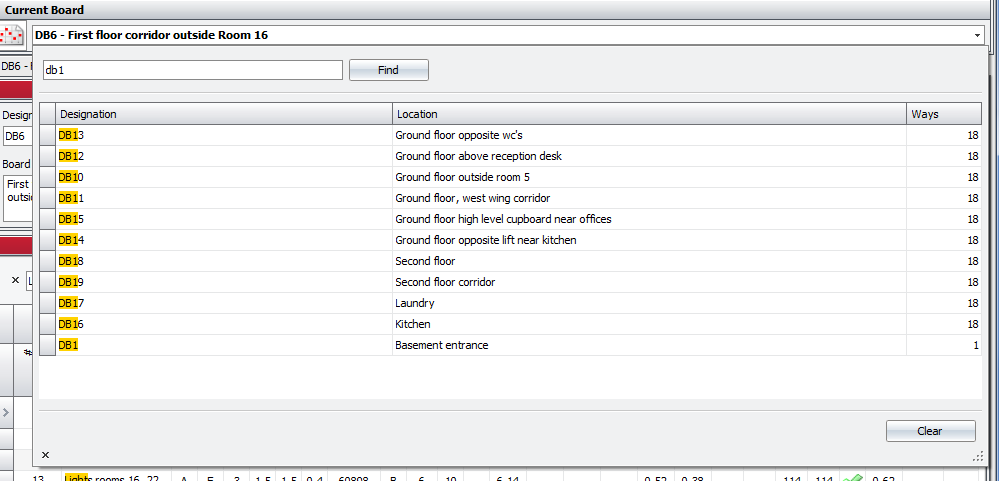
Task: Click the green check mark in bottom row
Action: click(853, 478)
